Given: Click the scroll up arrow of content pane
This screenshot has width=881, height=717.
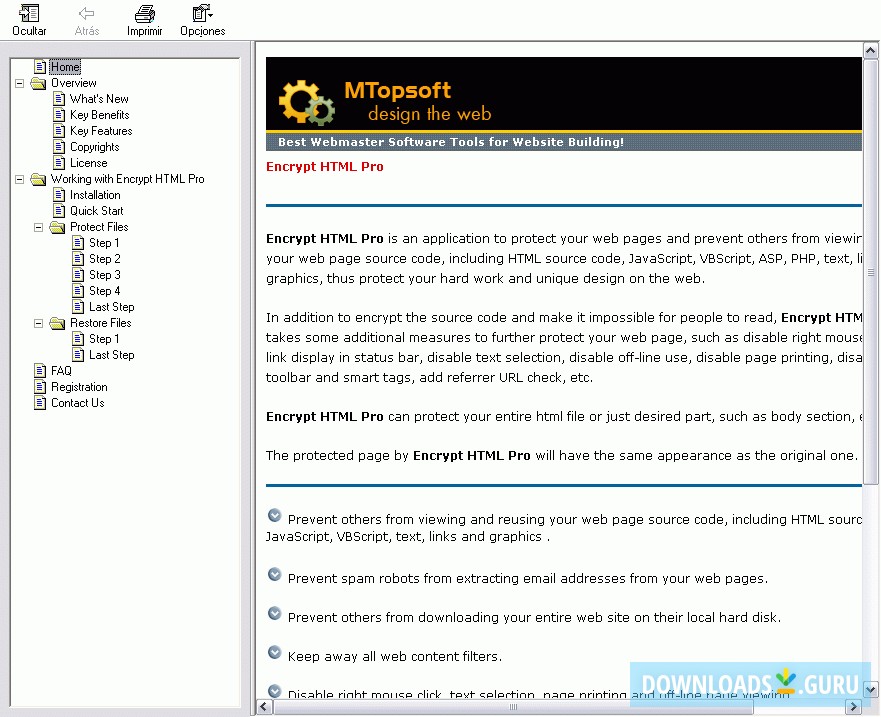Looking at the screenshot, I should pyautogui.click(x=870, y=50).
